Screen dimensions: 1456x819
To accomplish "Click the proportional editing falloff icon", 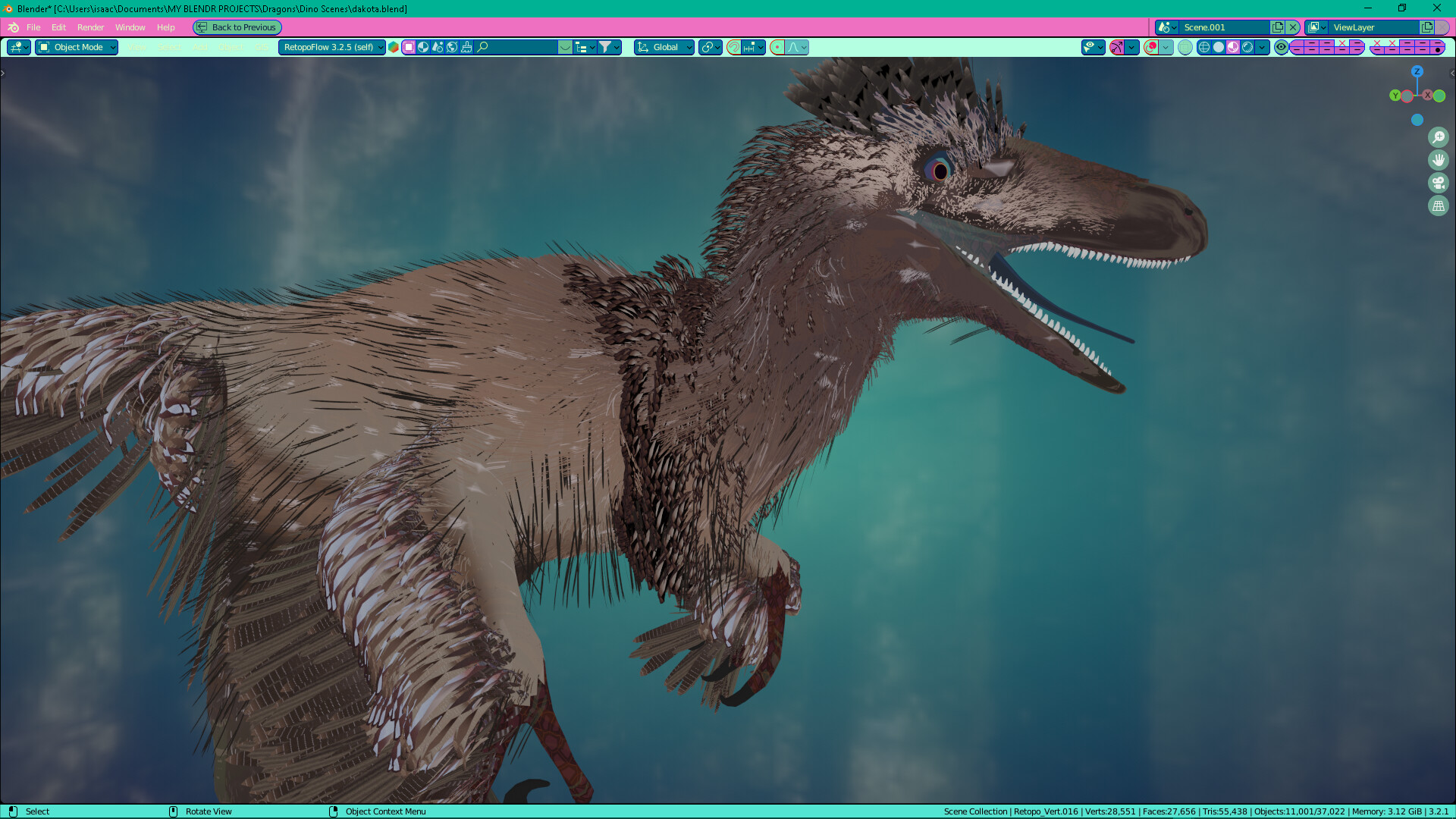I will click(x=792, y=47).
